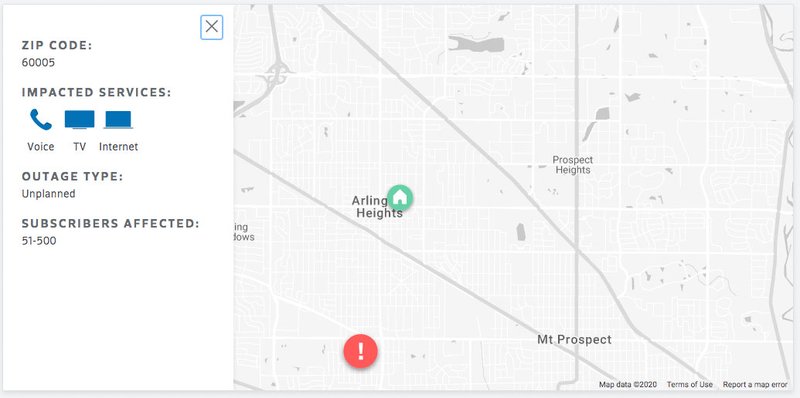This screenshot has width=800, height=398.
Task: Open the Terms of Use link
Action: (690, 385)
